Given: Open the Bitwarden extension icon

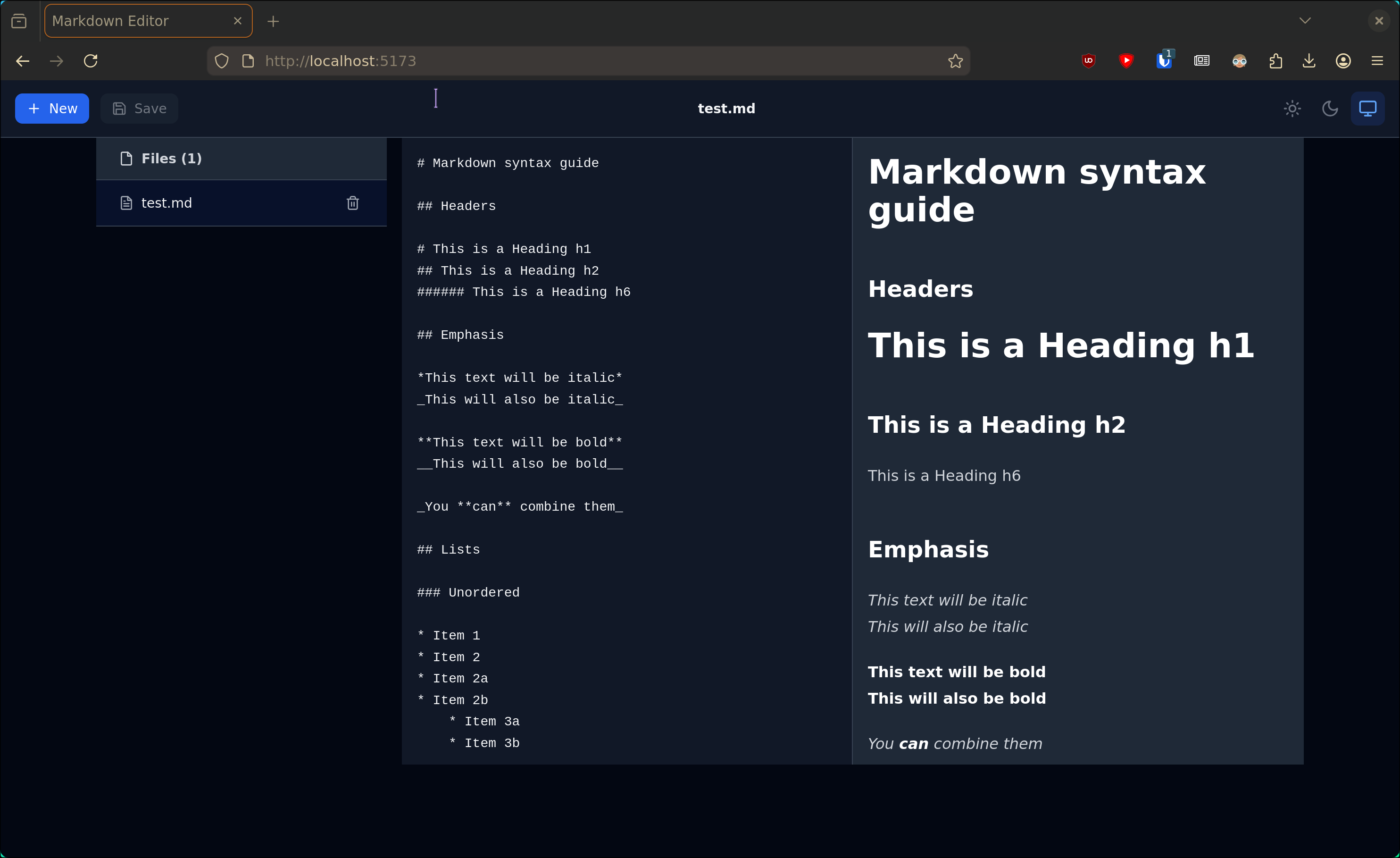Looking at the screenshot, I should coord(1164,61).
